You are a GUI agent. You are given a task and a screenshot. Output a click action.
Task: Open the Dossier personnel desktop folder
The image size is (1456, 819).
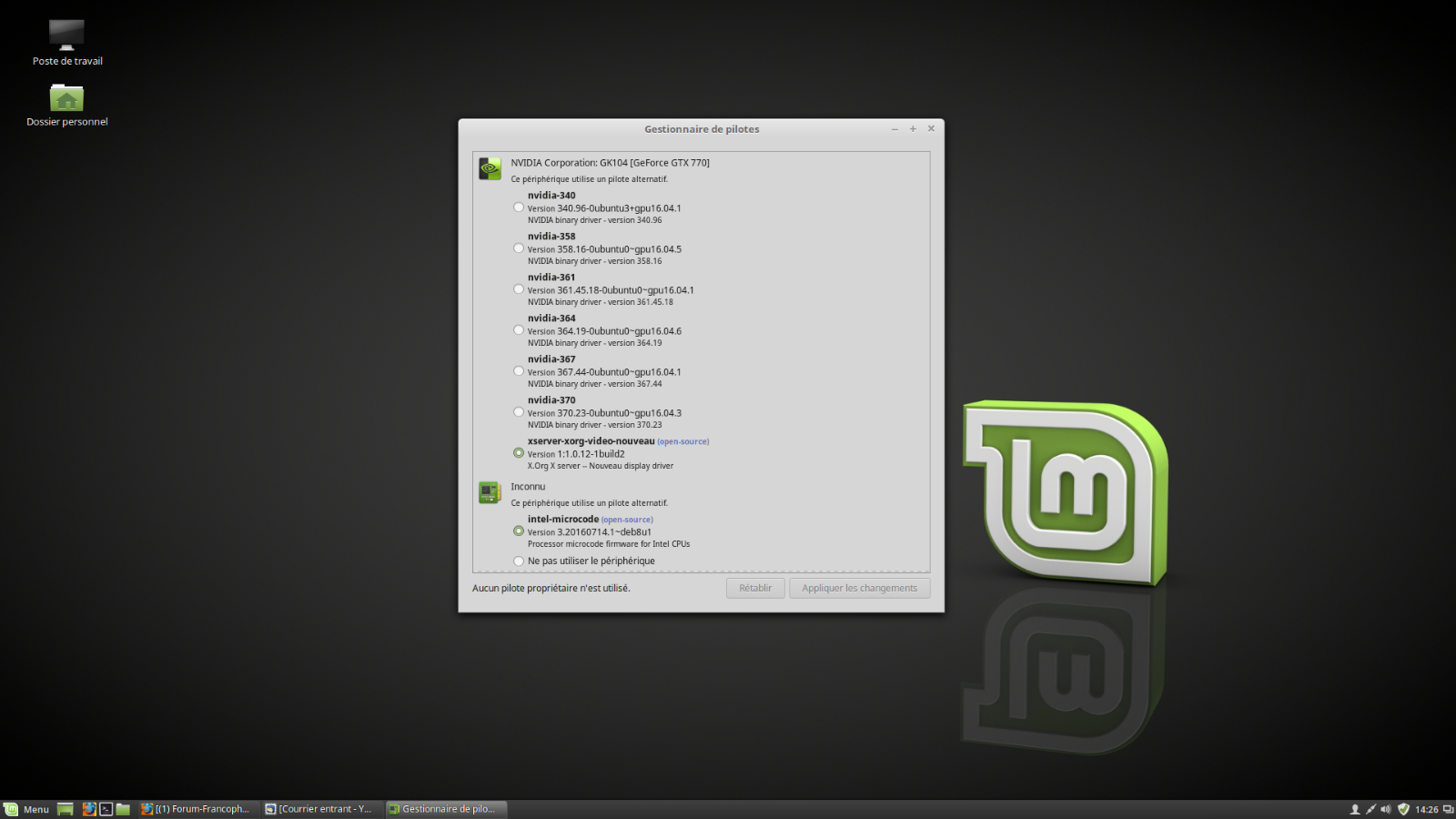pos(66,105)
